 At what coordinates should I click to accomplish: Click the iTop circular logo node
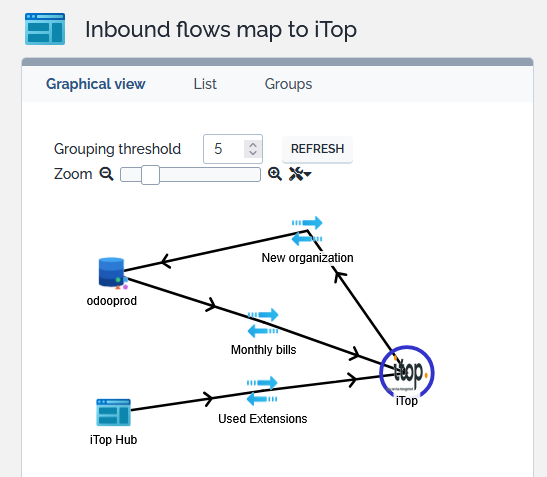point(407,372)
